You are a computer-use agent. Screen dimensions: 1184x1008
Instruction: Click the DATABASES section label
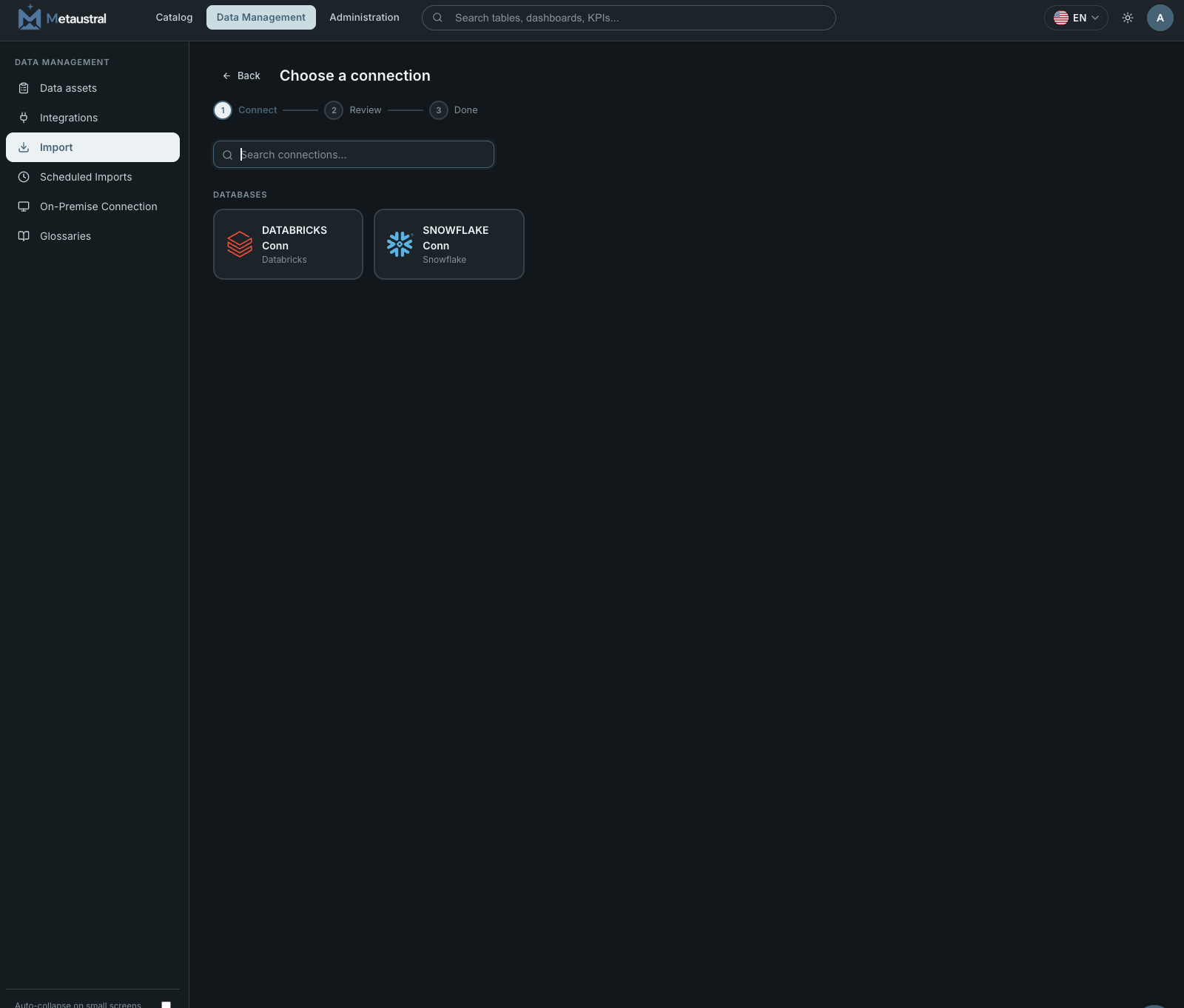[x=240, y=195]
